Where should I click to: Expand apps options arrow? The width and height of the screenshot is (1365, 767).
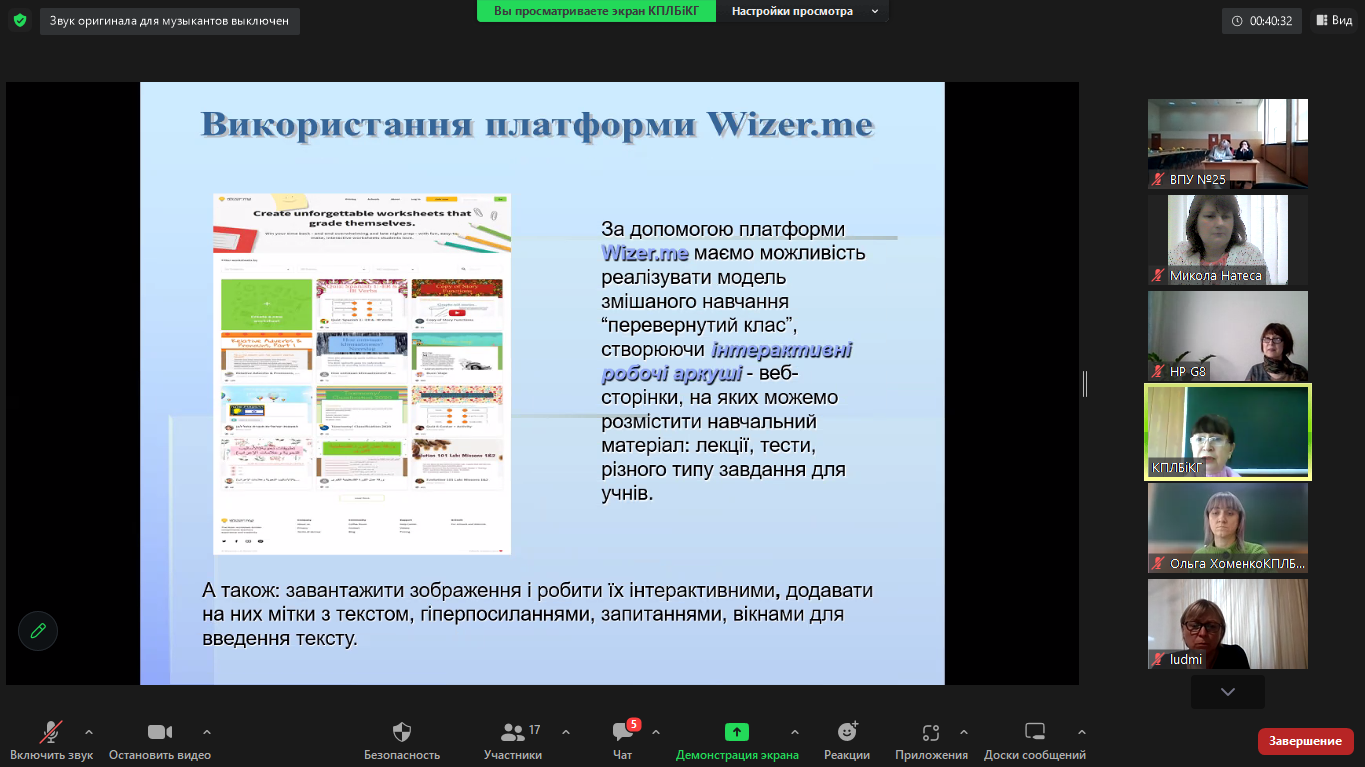[964, 731]
